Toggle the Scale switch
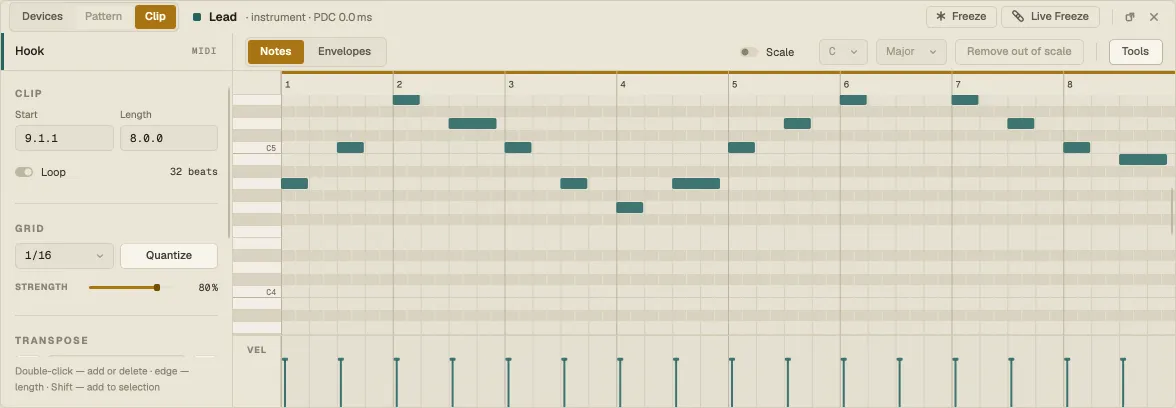The height and width of the screenshot is (408, 1176). (x=748, y=52)
